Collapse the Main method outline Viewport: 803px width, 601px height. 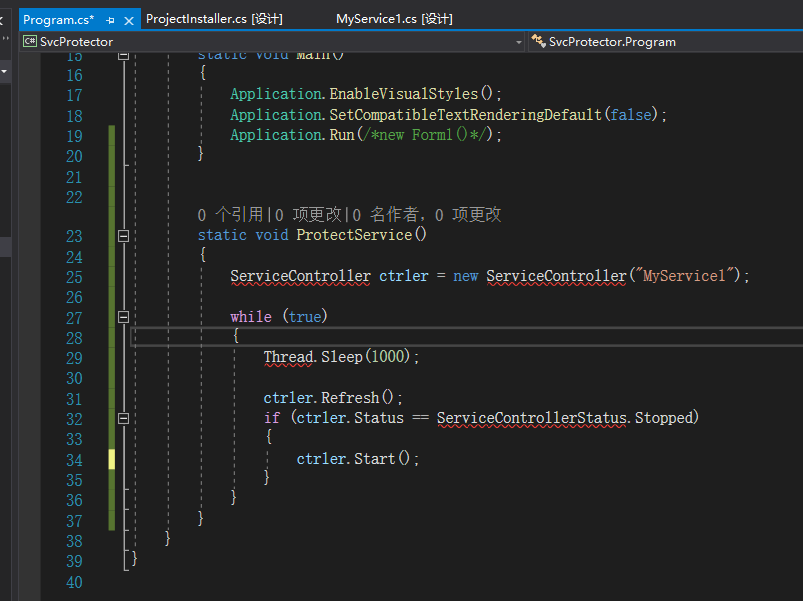coord(124,56)
